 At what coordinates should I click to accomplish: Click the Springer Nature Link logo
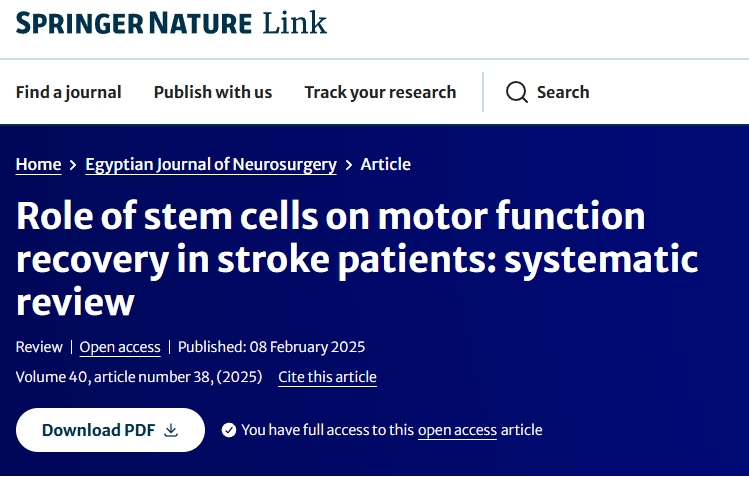tap(171, 23)
